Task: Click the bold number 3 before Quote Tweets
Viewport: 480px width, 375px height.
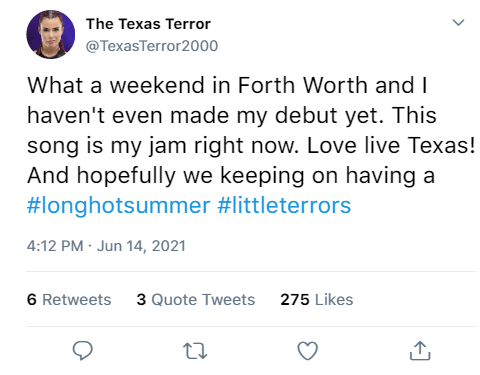Action: (141, 299)
